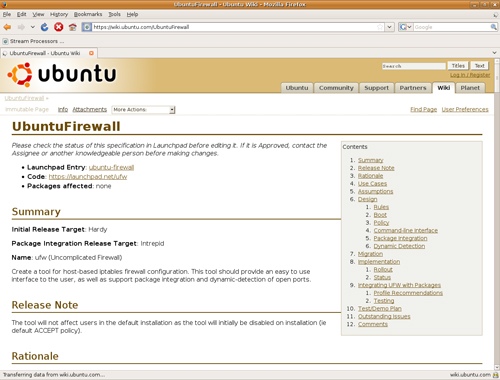Open the Info page link
The width and height of the screenshot is (500, 380).
pyautogui.click(x=63, y=109)
